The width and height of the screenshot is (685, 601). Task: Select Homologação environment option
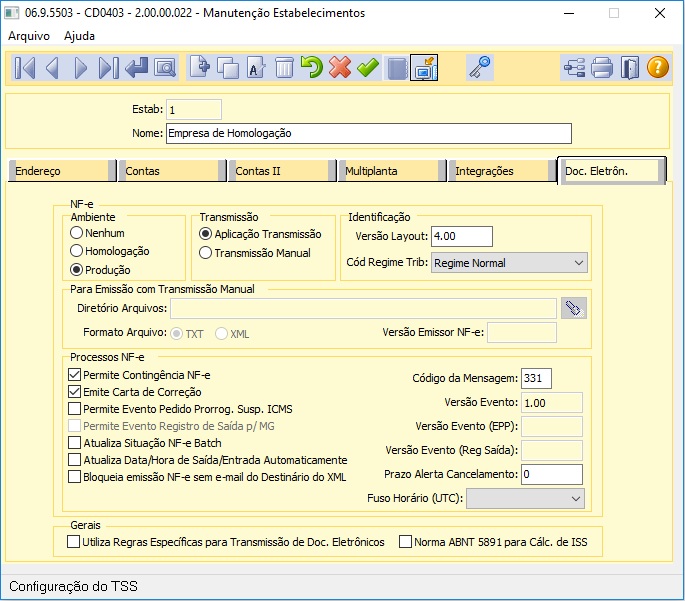point(110,251)
